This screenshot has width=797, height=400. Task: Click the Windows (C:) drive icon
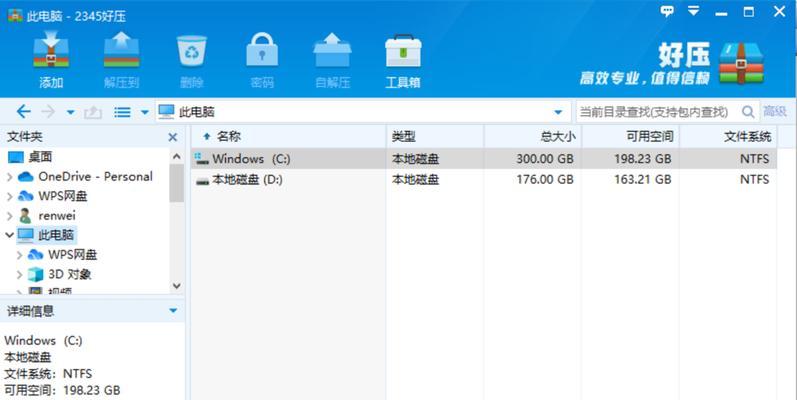tap(202, 159)
